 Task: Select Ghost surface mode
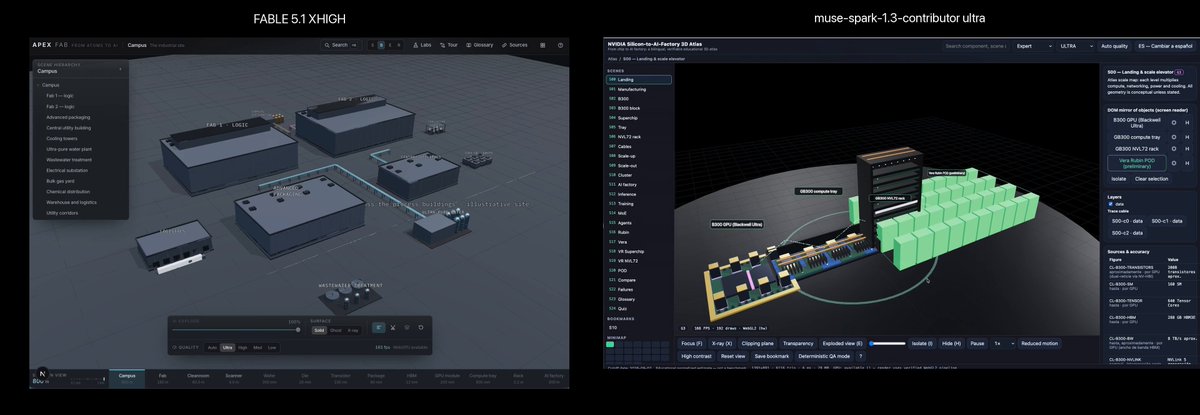[336, 330]
